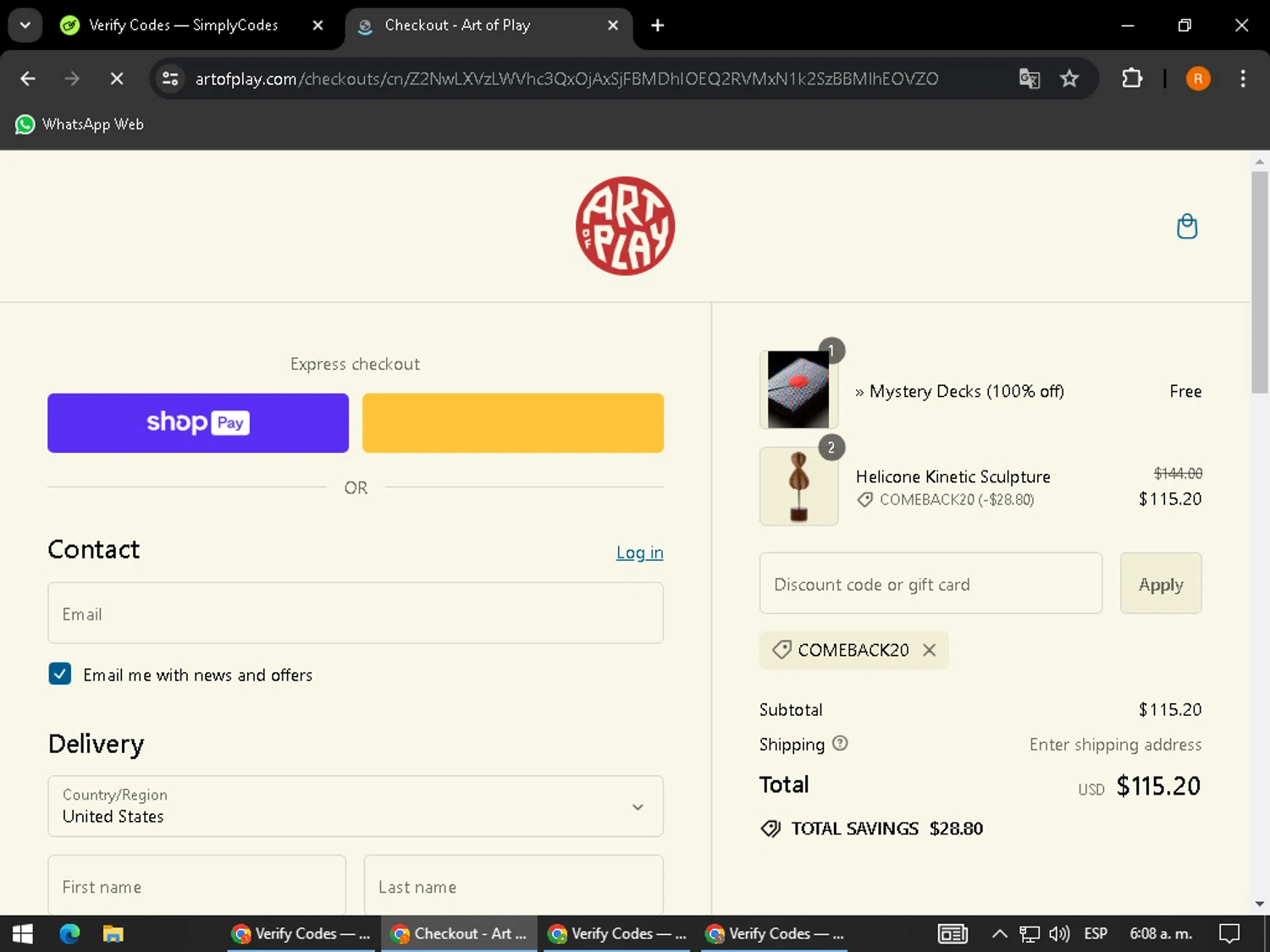1270x952 pixels.
Task: Open network status tray icon
Action: pos(1030,933)
